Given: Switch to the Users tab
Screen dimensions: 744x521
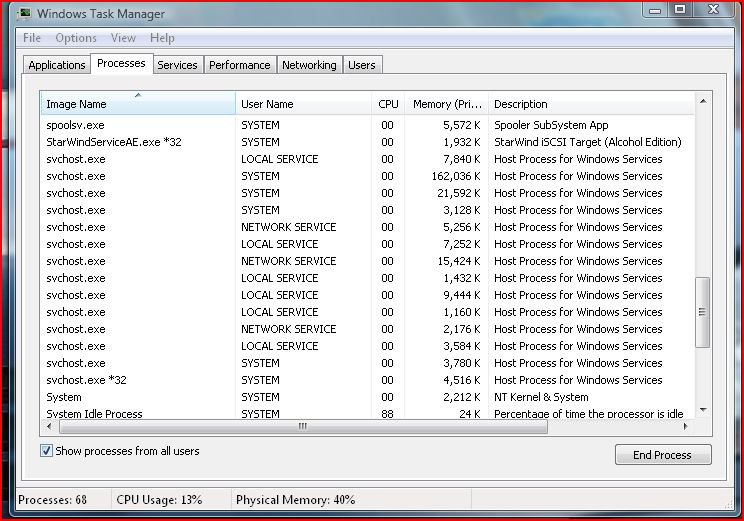Looking at the screenshot, I should pos(362,65).
